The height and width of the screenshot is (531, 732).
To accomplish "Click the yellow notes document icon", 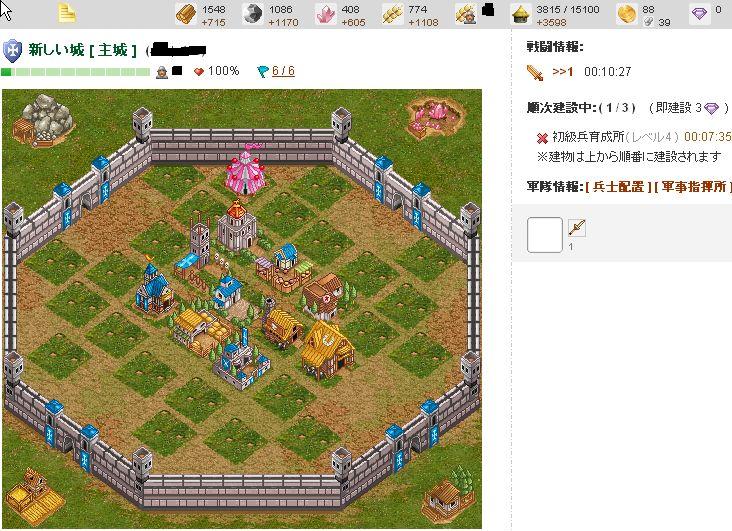I will coord(67,13).
